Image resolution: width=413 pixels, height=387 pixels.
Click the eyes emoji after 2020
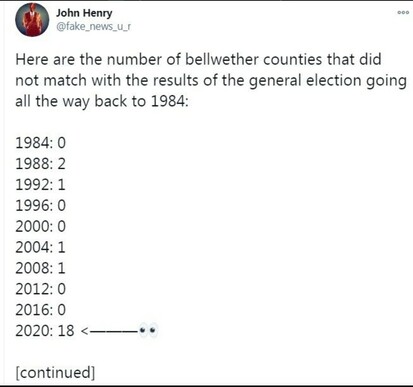[148, 331]
